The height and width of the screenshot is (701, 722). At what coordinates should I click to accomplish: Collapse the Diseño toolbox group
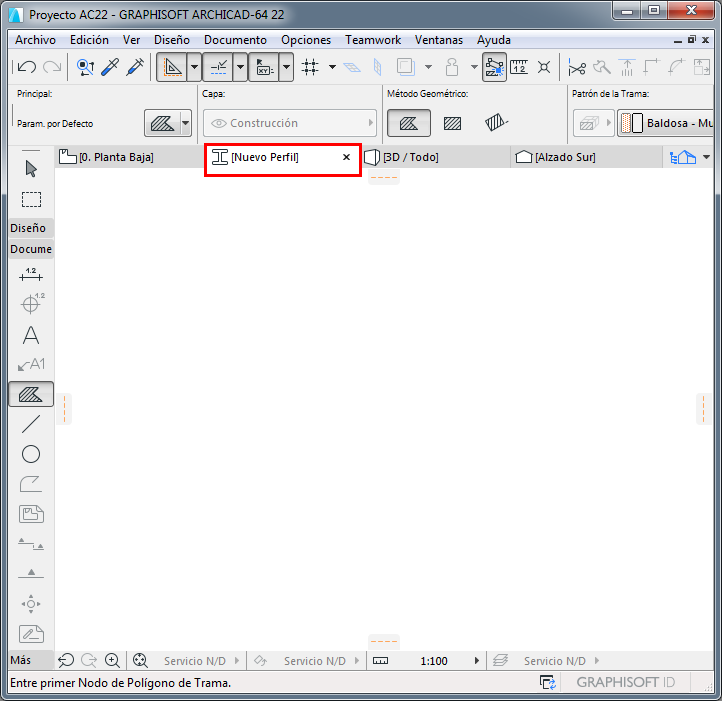31,228
